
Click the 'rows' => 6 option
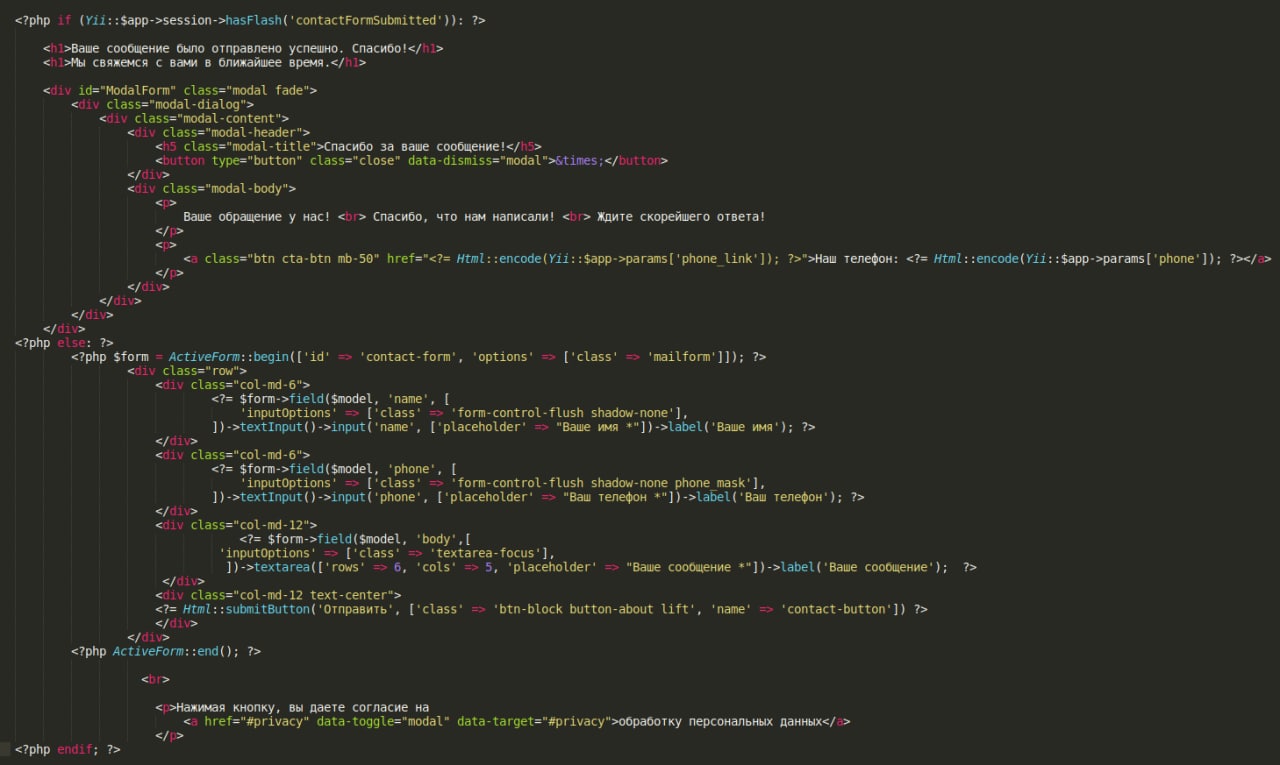(x=363, y=567)
